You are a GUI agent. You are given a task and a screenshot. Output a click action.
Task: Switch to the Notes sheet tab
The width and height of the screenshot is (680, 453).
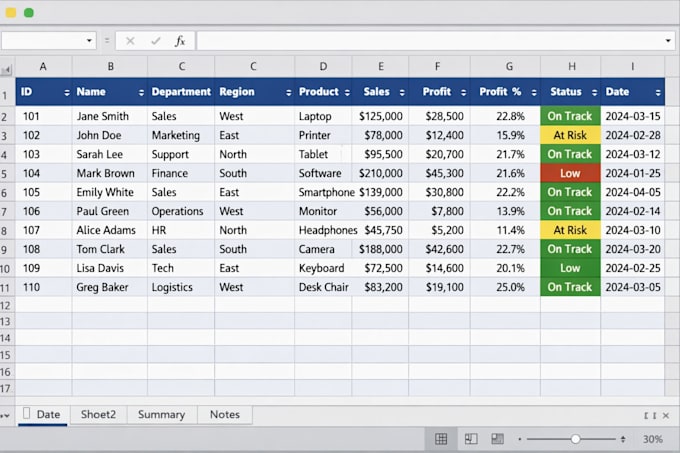point(225,415)
